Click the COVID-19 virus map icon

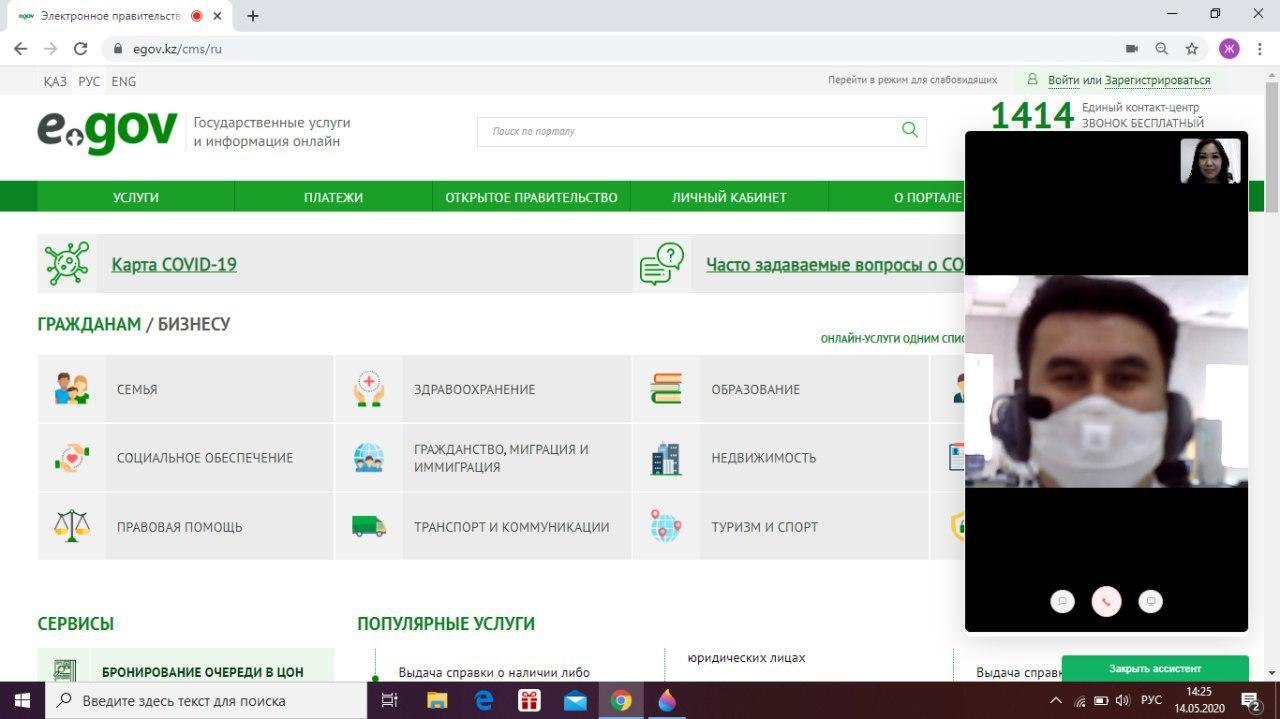pyautogui.click(x=67, y=263)
